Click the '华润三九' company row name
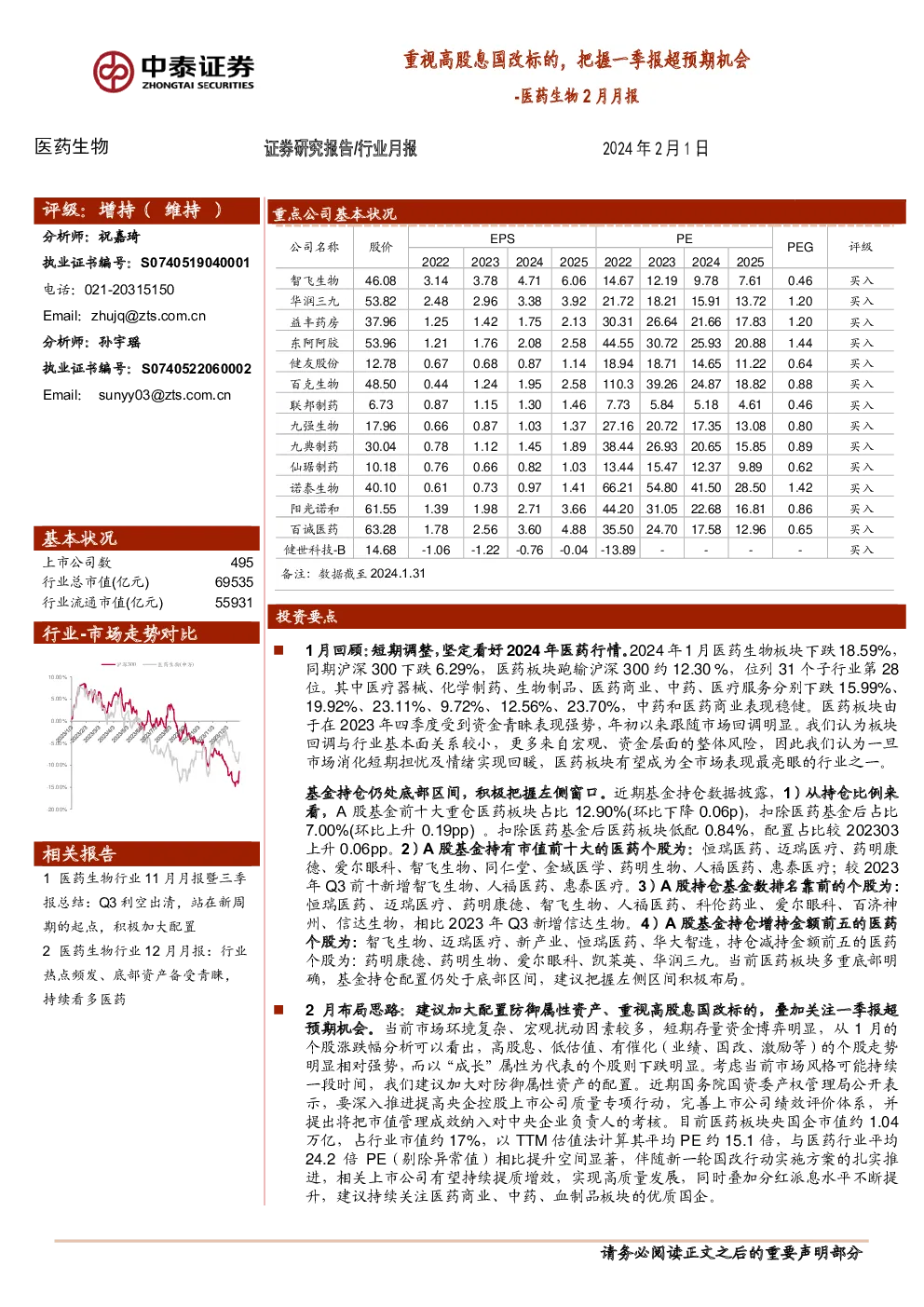This screenshot has width=924, height=1307. click(315, 301)
